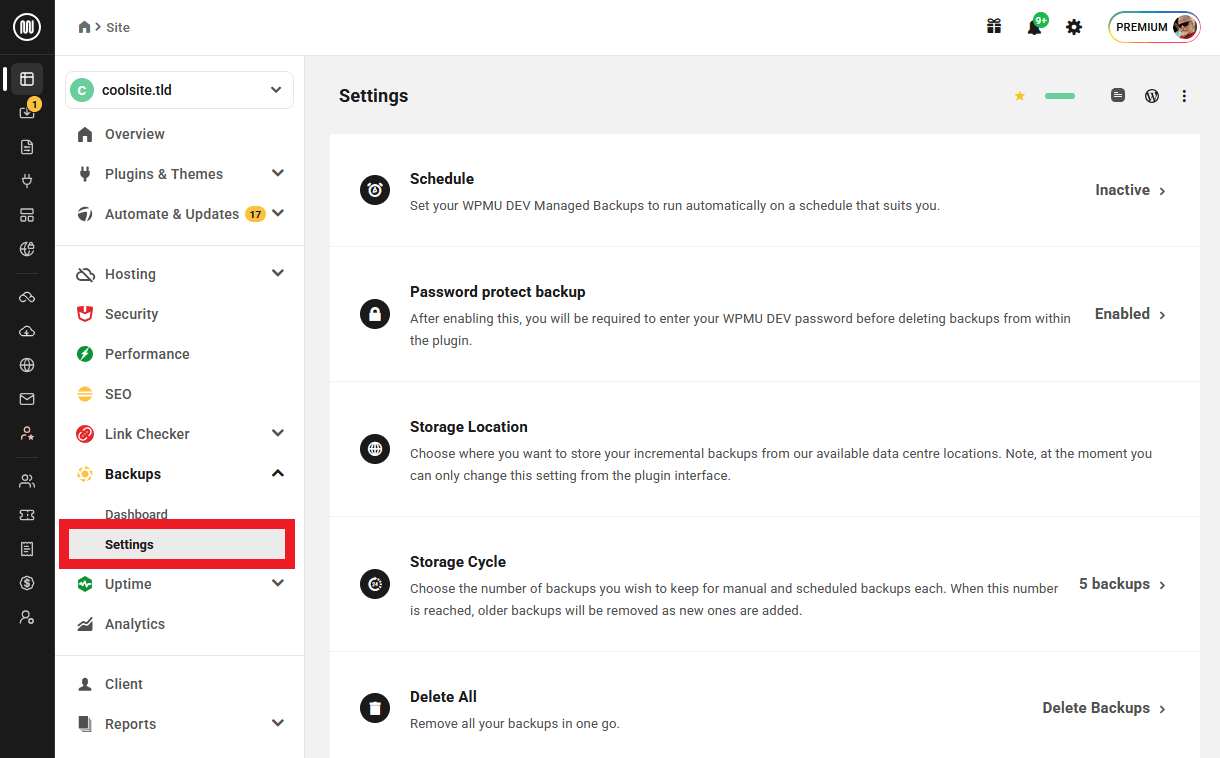1220x758 pixels.
Task: Open the gear settings icon in the top bar
Action: (1074, 27)
